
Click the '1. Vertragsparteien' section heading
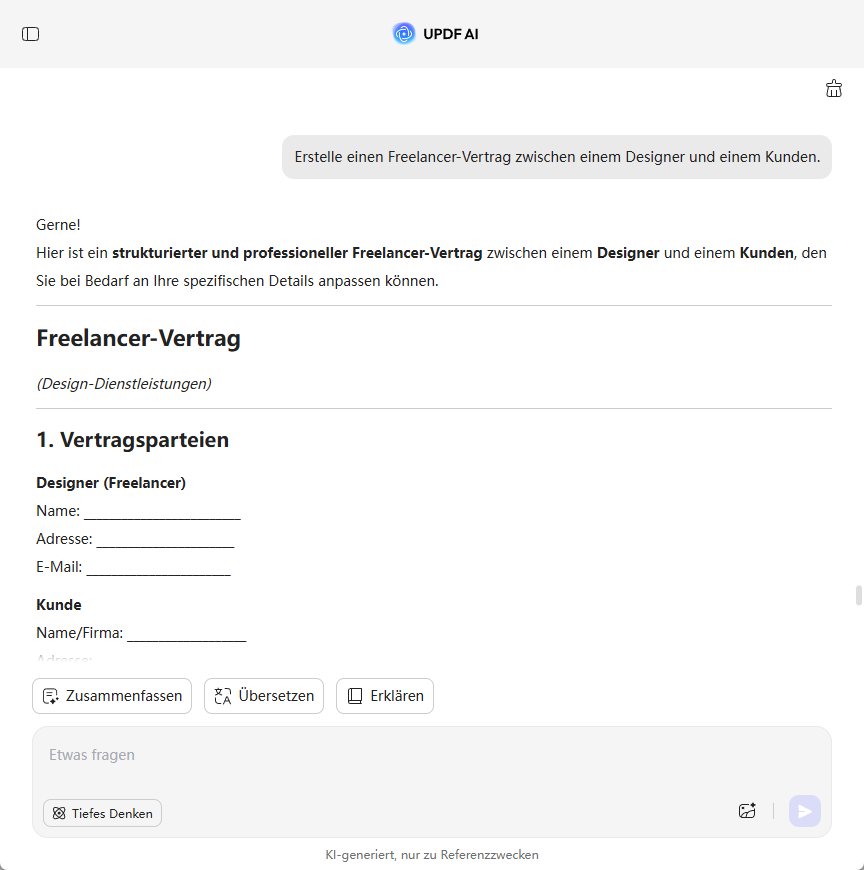(x=132, y=440)
